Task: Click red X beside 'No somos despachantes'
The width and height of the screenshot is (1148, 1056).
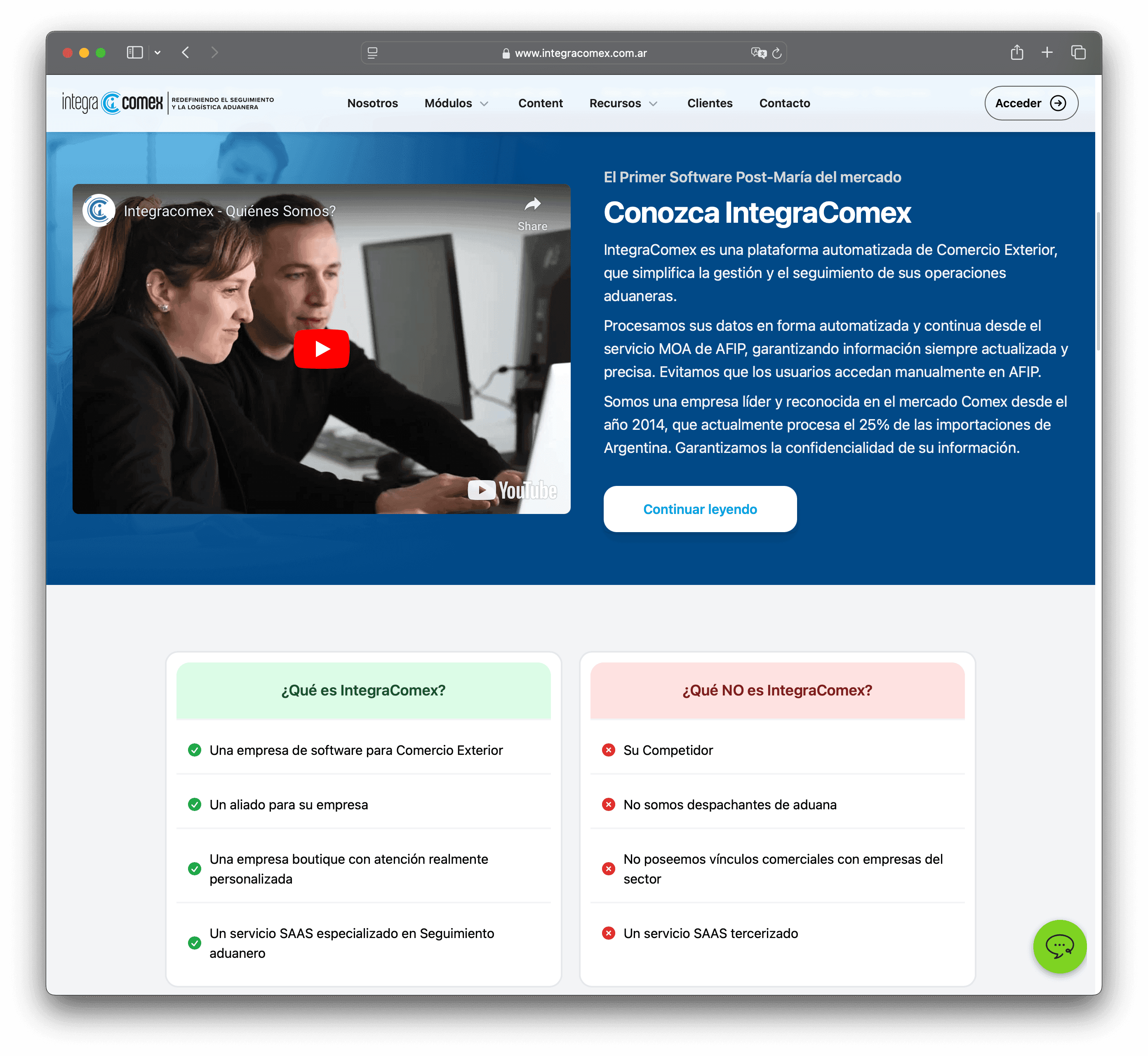Action: (609, 804)
